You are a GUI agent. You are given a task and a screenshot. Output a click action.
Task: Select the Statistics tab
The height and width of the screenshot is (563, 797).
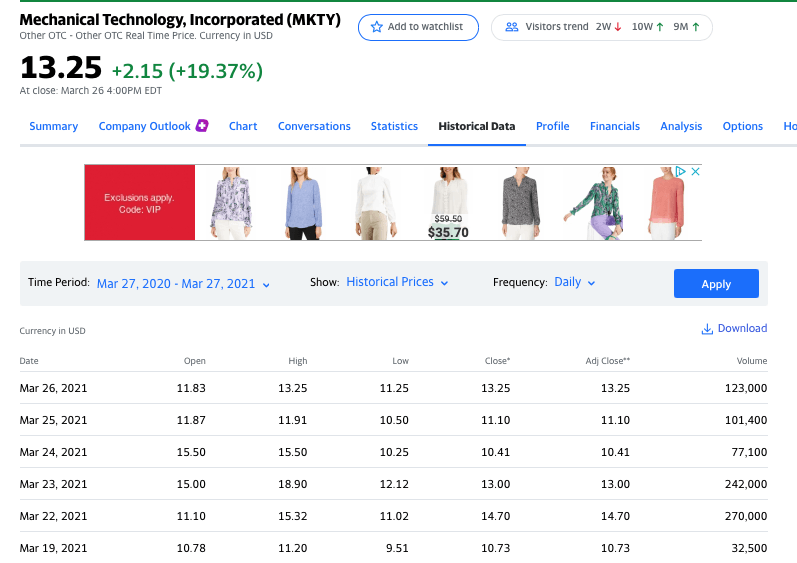coord(394,126)
